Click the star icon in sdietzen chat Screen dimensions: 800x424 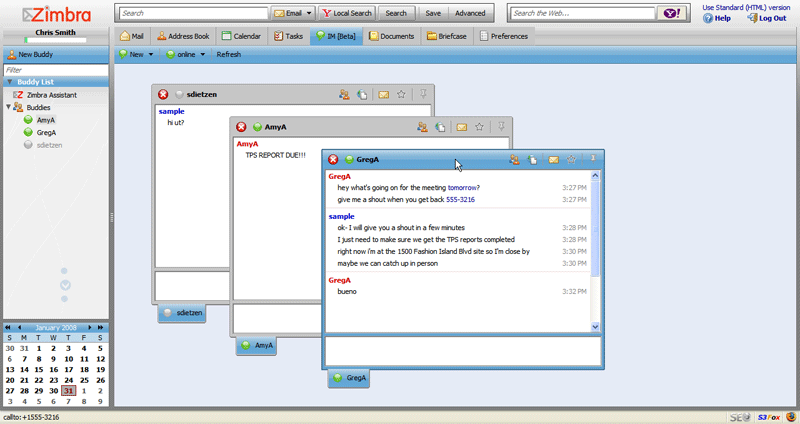coord(402,94)
